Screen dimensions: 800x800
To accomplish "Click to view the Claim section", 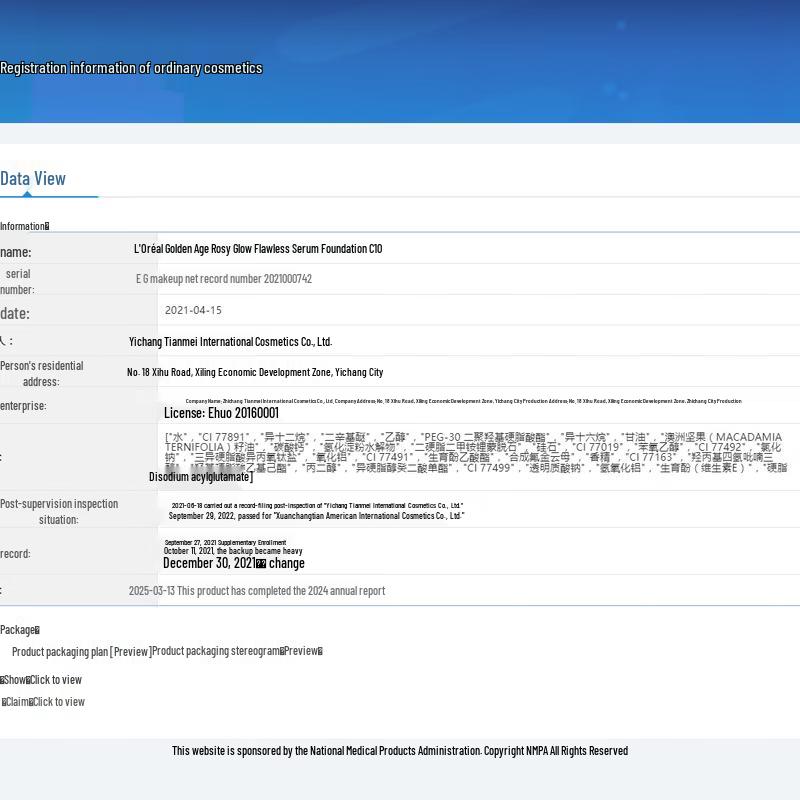I will (58, 702).
